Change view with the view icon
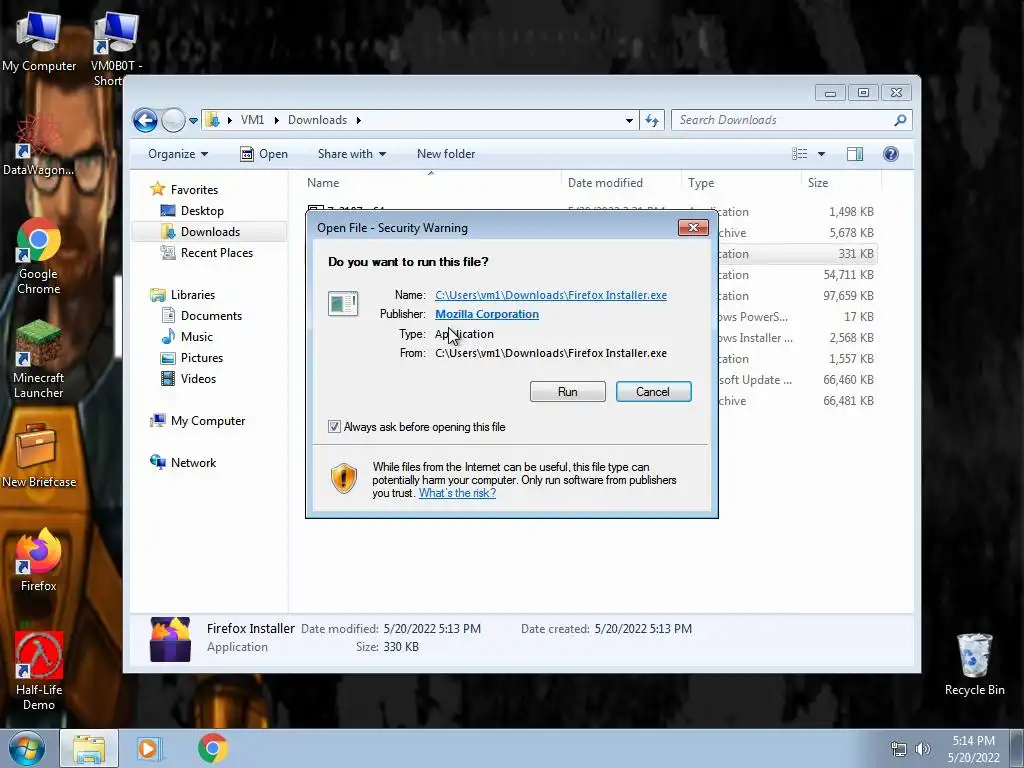 [x=799, y=154]
